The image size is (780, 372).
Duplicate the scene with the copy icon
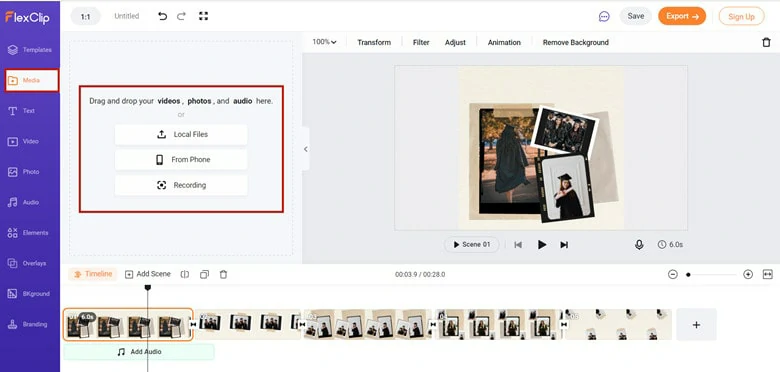coord(204,274)
